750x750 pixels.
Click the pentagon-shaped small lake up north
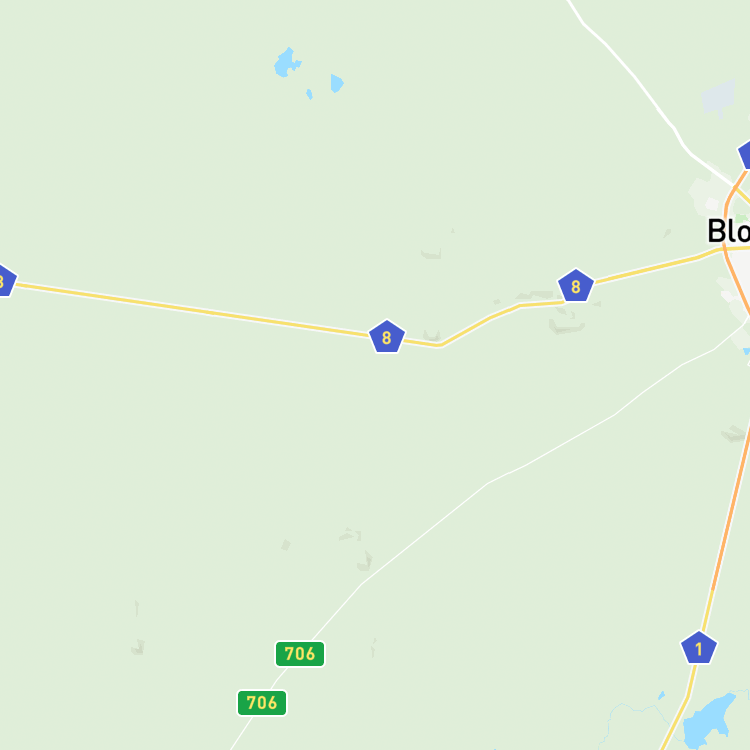[337, 83]
